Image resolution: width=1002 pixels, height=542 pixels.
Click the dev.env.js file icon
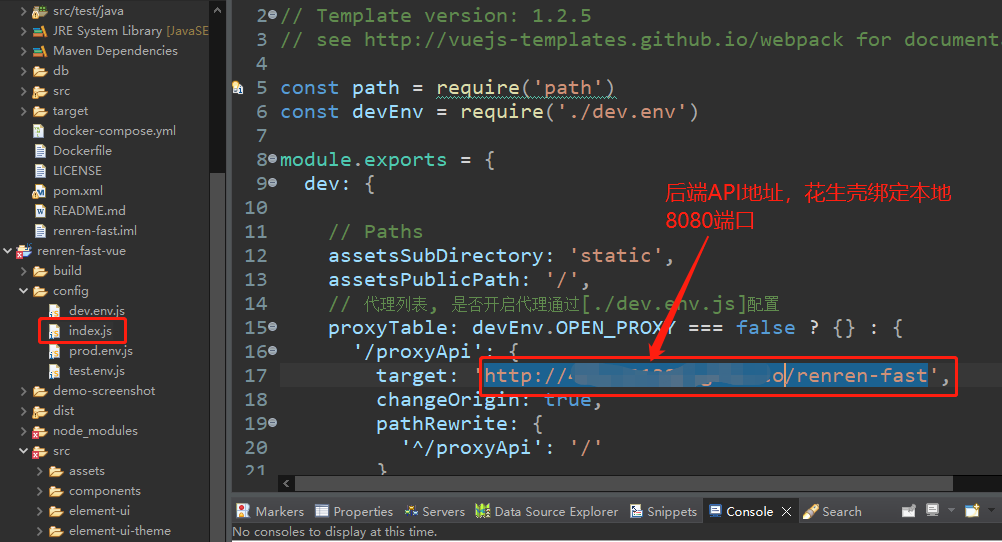(x=56, y=311)
